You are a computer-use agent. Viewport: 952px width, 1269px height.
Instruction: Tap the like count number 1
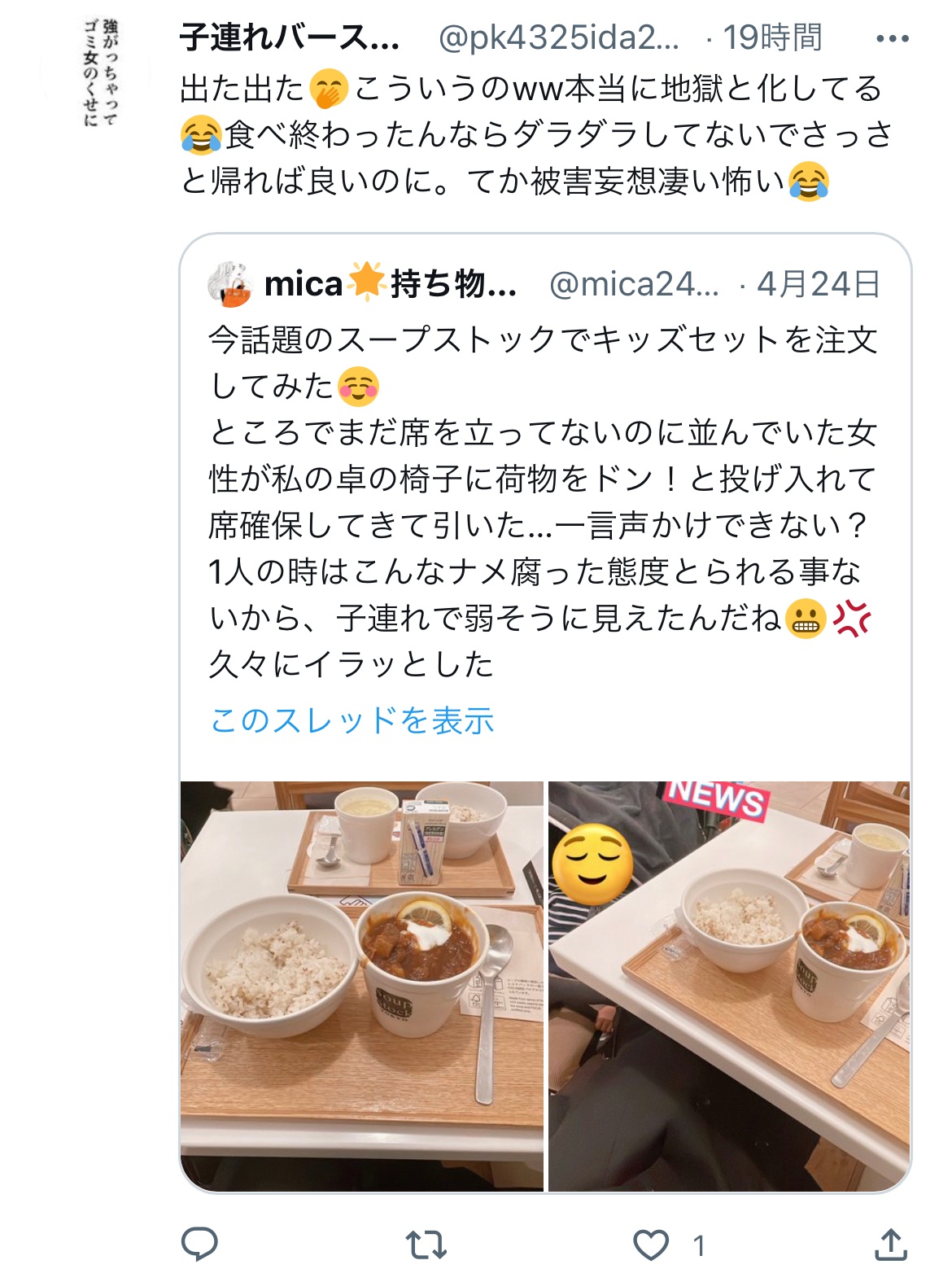coord(698,1245)
